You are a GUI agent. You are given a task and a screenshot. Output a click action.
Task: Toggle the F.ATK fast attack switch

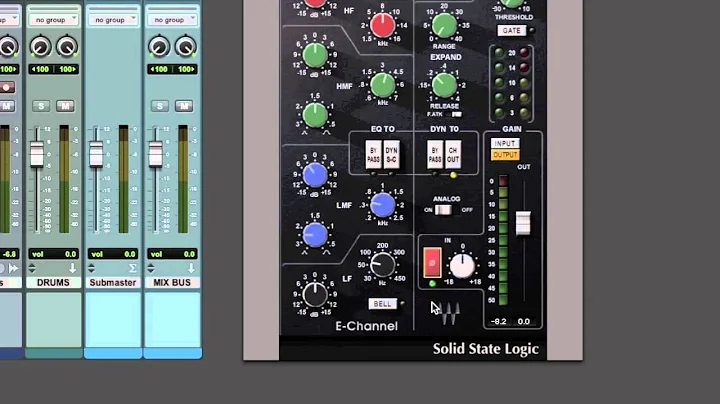[x=456, y=114]
